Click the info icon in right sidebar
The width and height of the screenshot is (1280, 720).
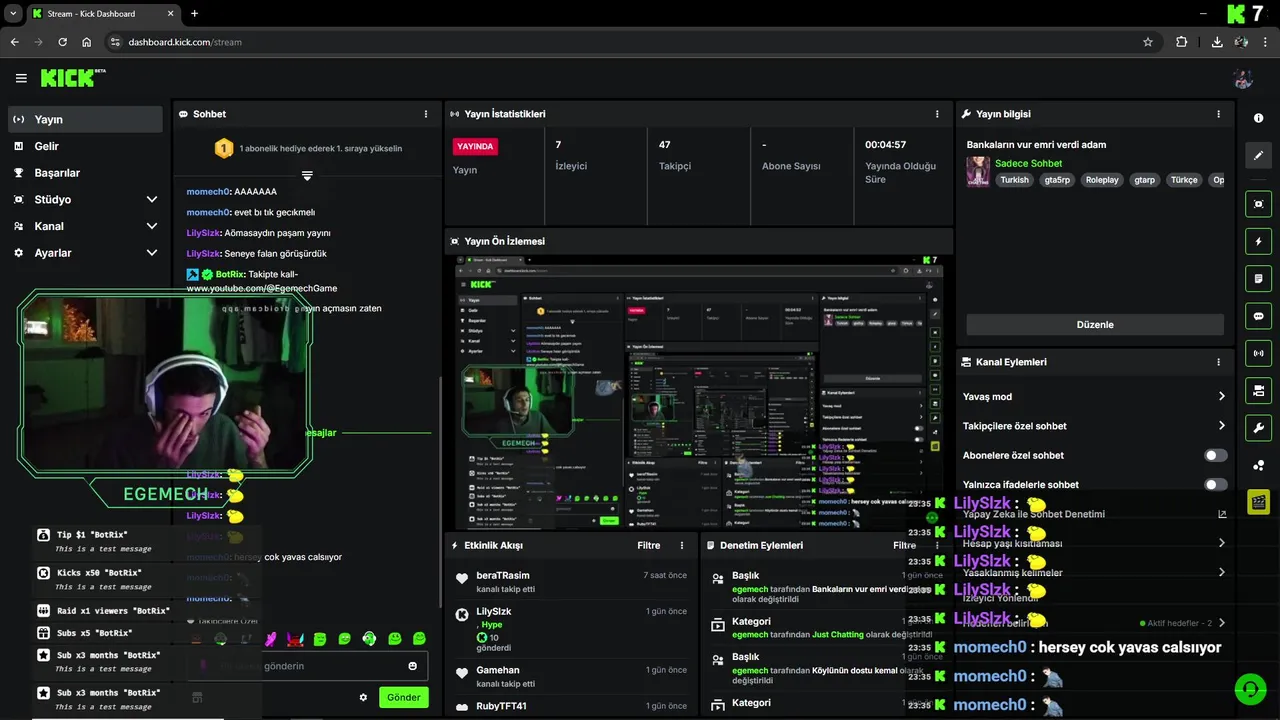pyautogui.click(x=1258, y=118)
